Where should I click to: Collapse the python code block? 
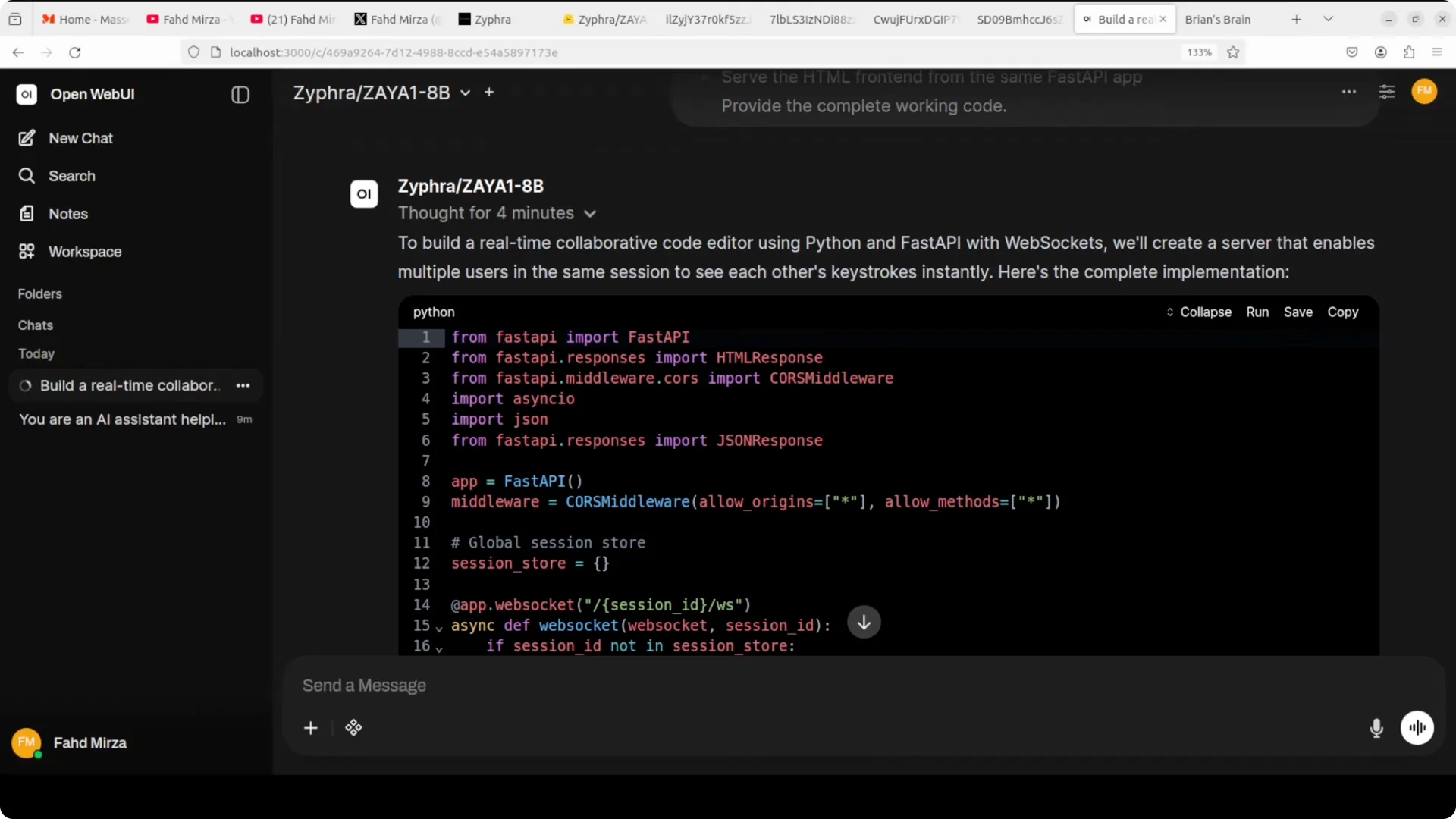(x=1199, y=312)
